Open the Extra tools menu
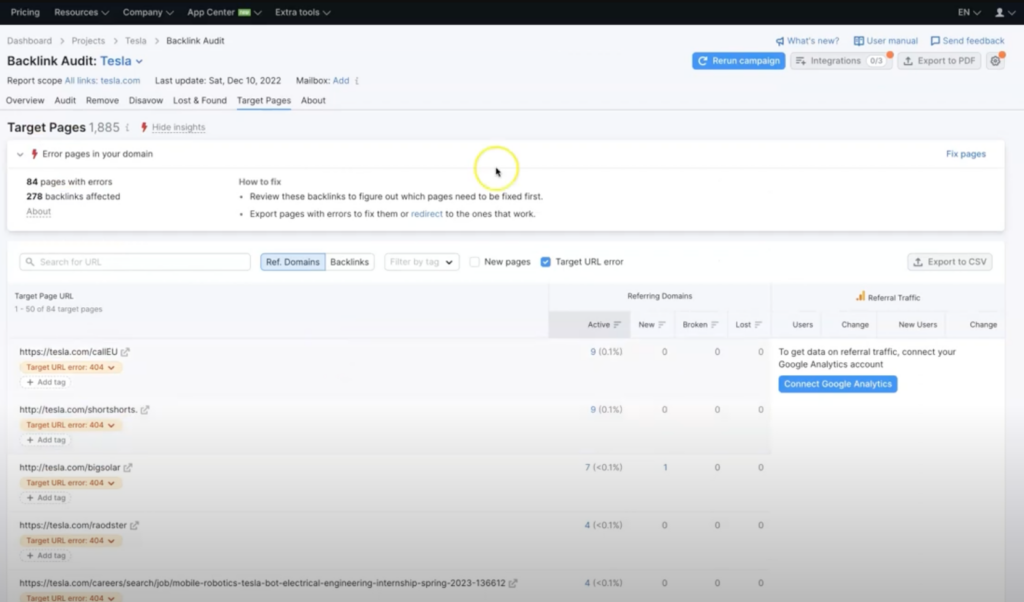The image size is (1024, 602). click(x=302, y=12)
